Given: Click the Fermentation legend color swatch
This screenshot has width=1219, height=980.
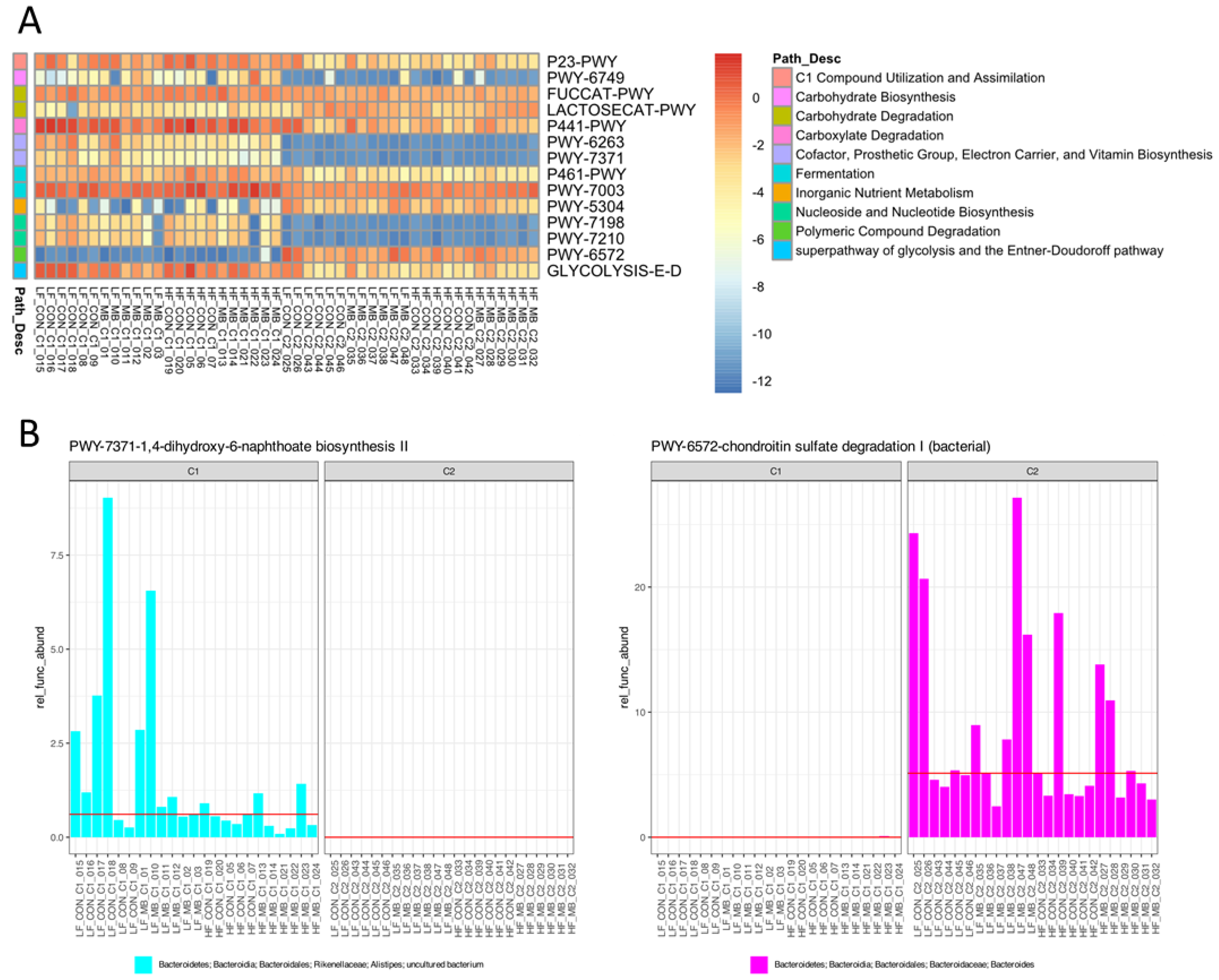Looking at the screenshot, I should (x=782, y=173).
